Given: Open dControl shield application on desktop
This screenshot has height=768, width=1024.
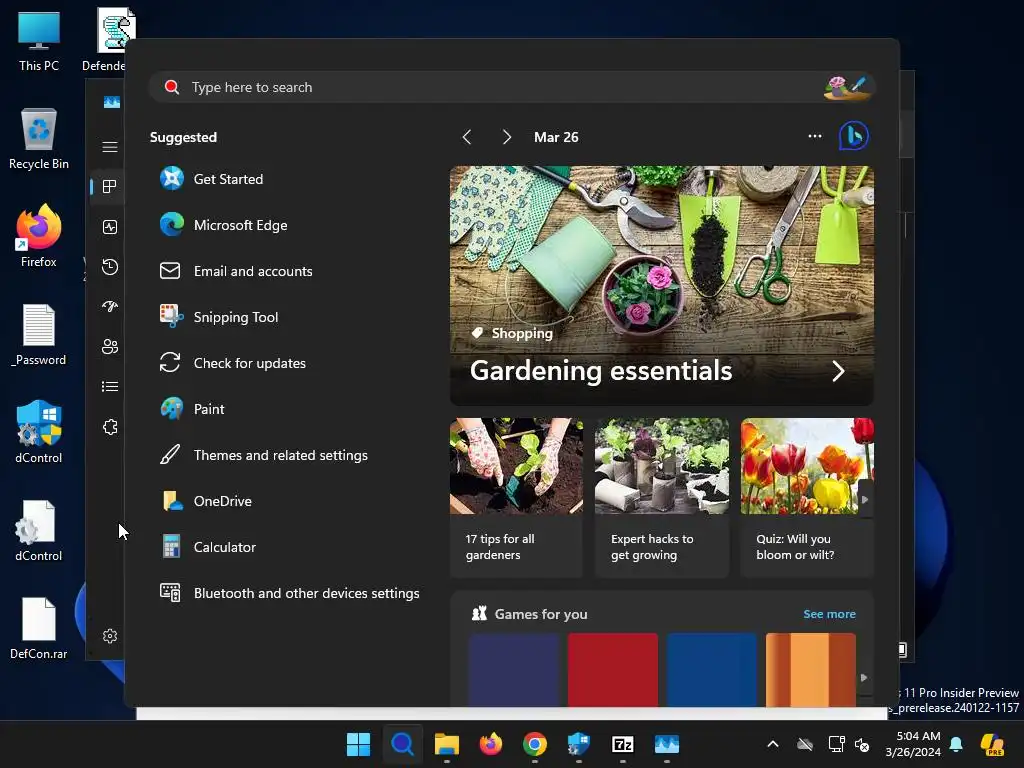Looking at the screenshot, I should (x=39, y=432).
